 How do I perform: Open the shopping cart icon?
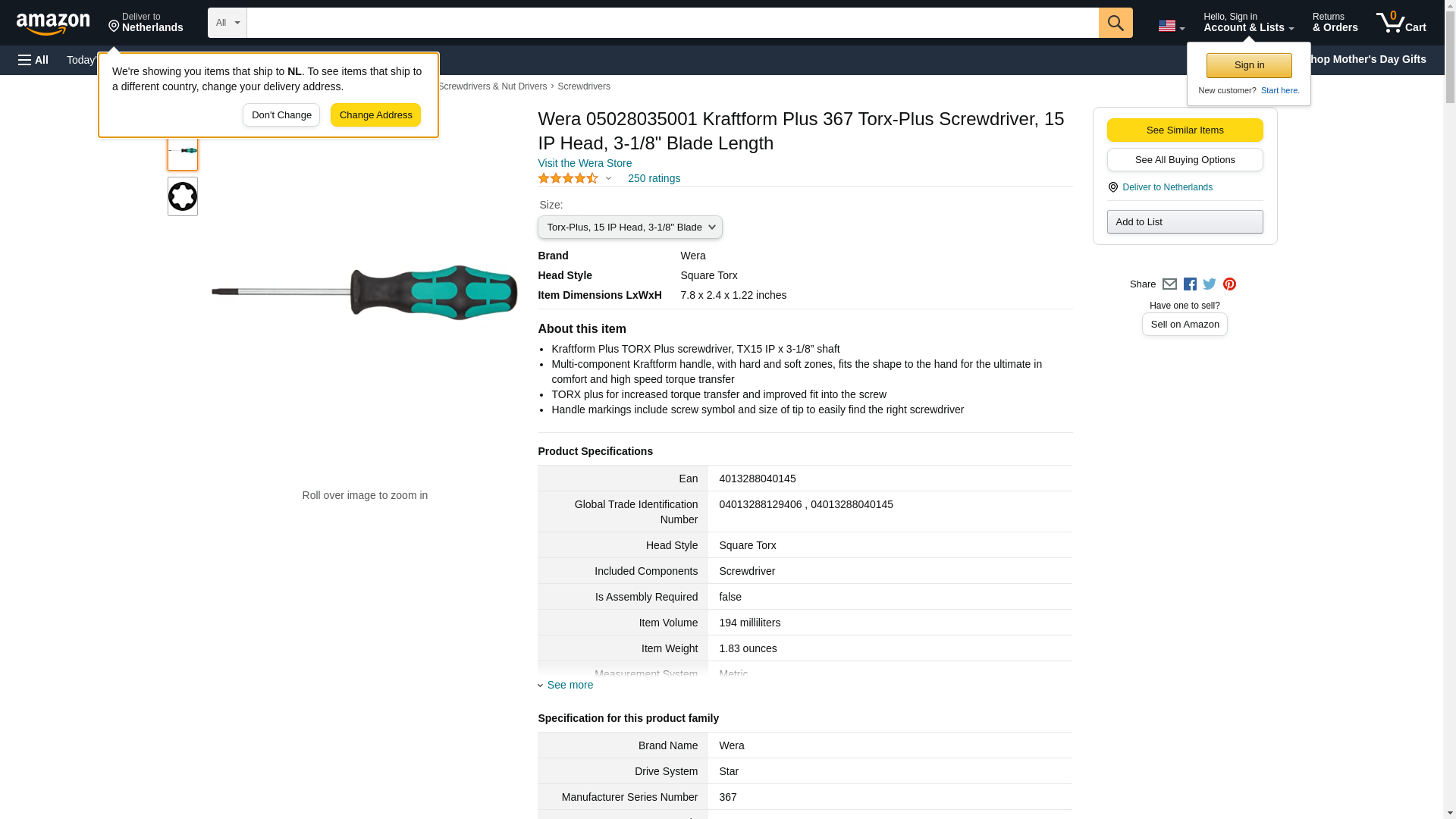pyautogui.click(x=1401, y=23)
